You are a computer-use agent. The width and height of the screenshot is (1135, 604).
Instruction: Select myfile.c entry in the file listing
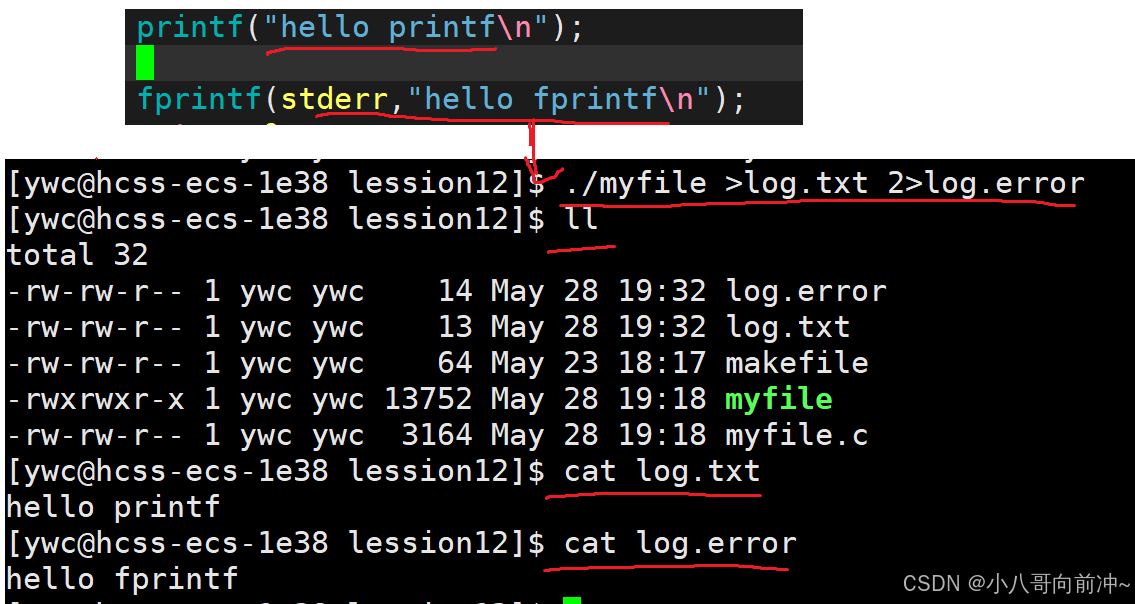tap(797, 435)
